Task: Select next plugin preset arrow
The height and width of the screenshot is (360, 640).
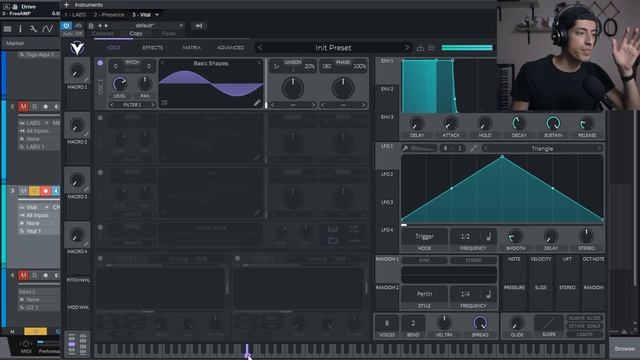Action: tap(106, 26)
